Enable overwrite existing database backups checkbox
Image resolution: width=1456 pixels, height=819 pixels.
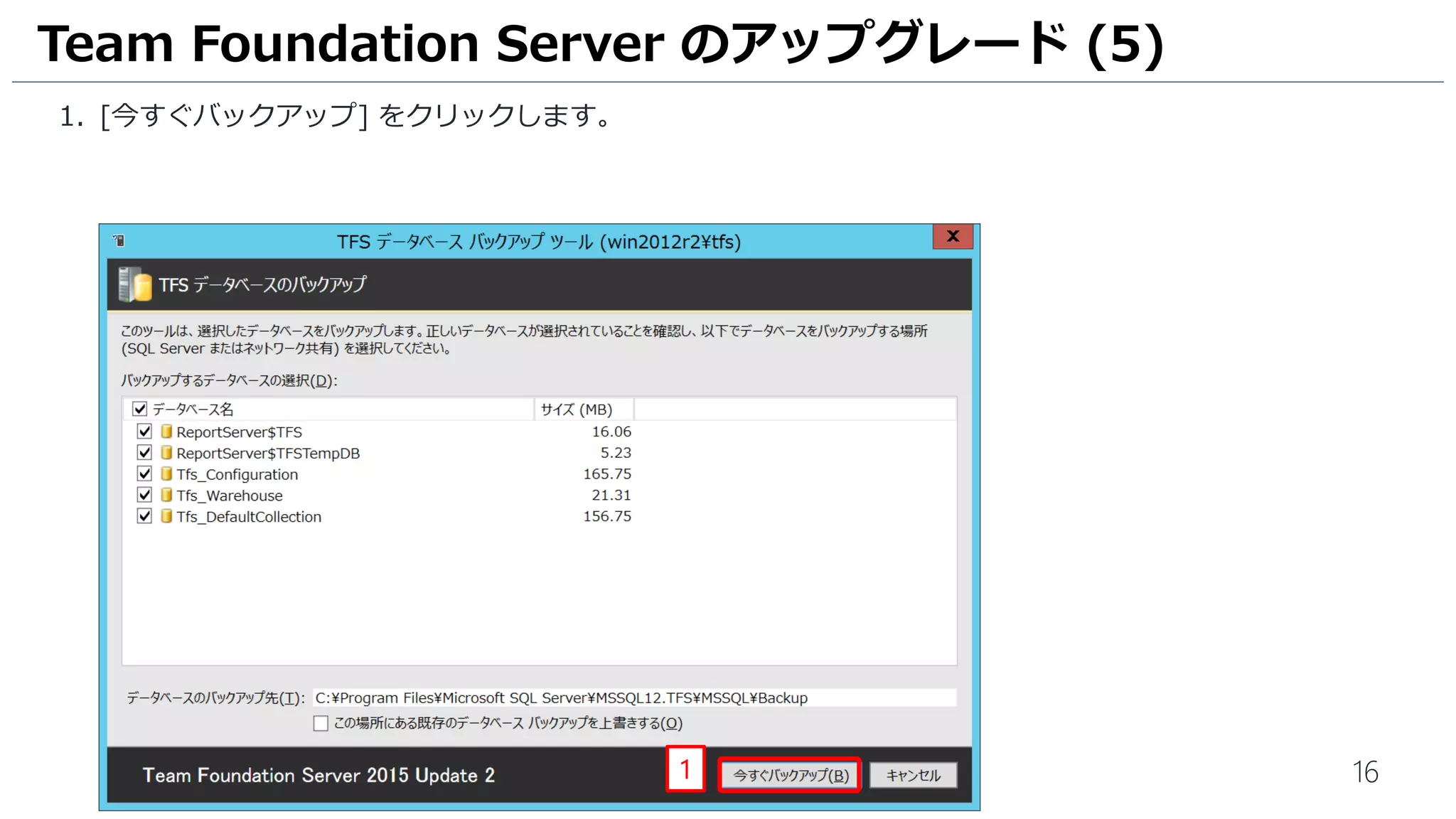pos(321,723)
